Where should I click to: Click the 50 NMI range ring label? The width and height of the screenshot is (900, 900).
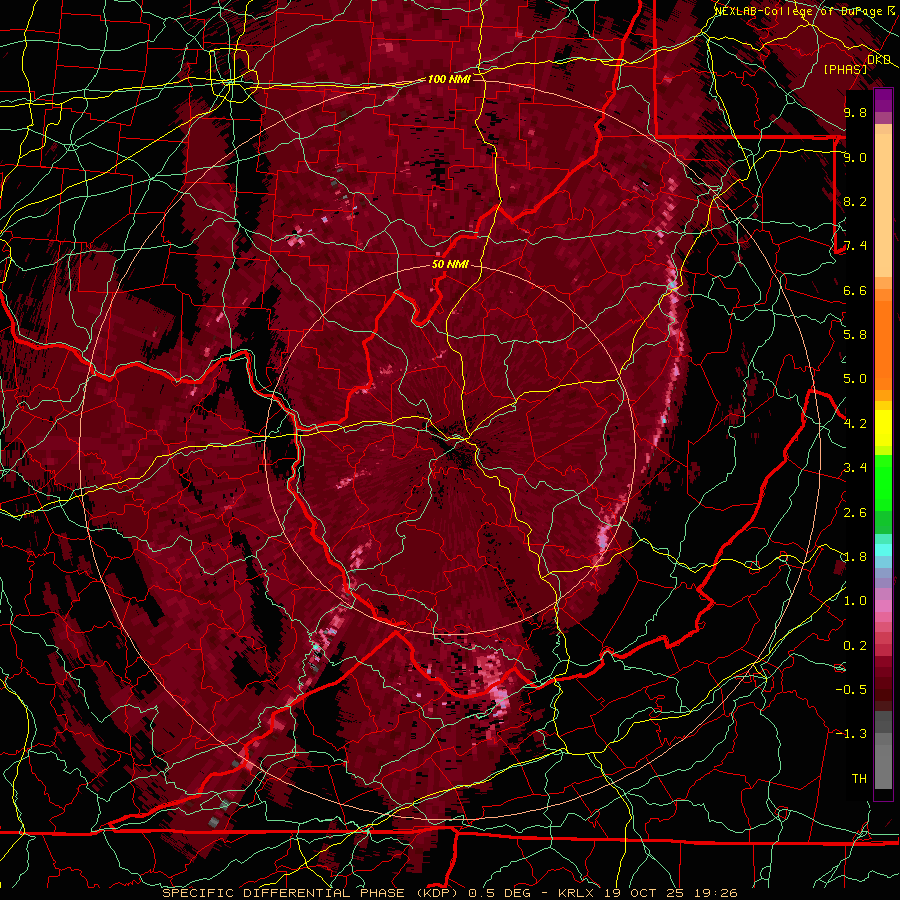point(450,265)
